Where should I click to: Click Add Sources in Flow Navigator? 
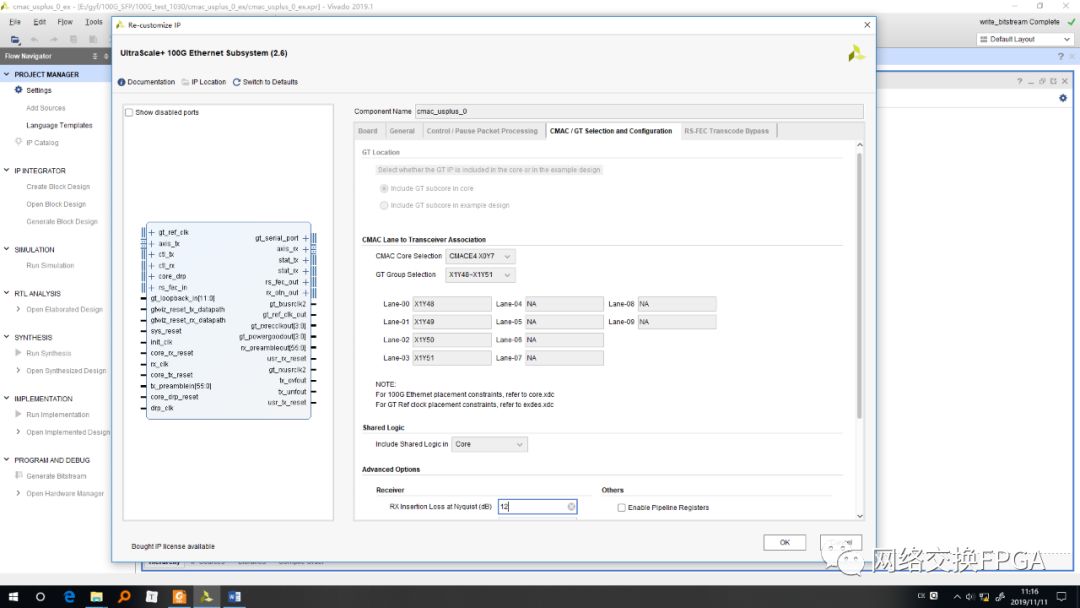(x=45, y=108)
